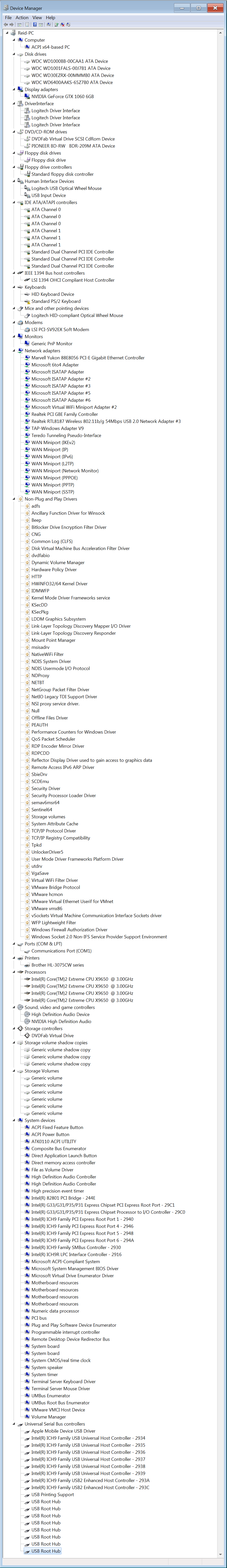Viewport: 227px width, 1568px height.
Task: Select Logitech USB Optical Wheel Mouse
Action: click(x=66, y=188)
